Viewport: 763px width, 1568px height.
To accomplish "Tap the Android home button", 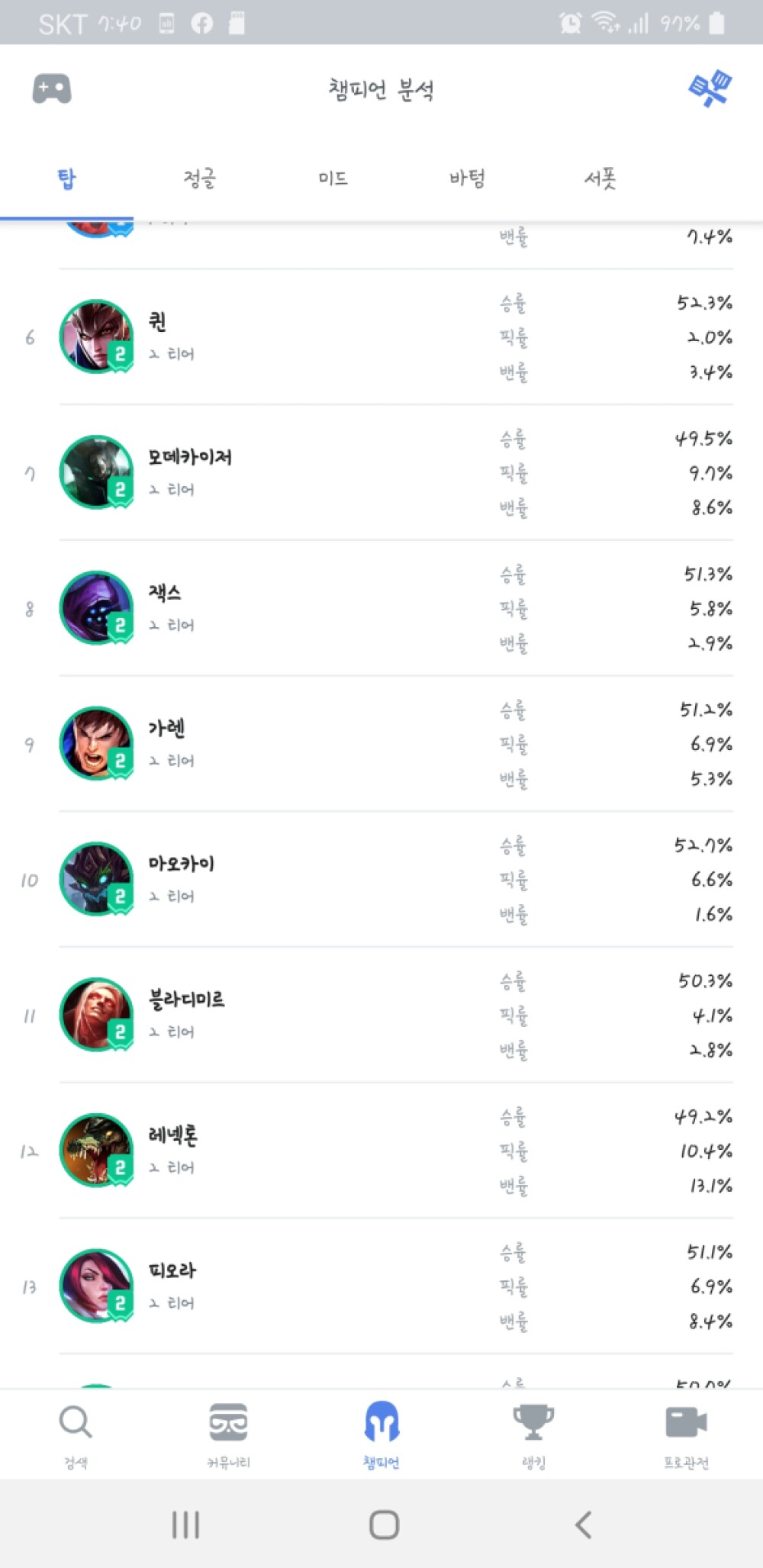I will pos(384,1525).
